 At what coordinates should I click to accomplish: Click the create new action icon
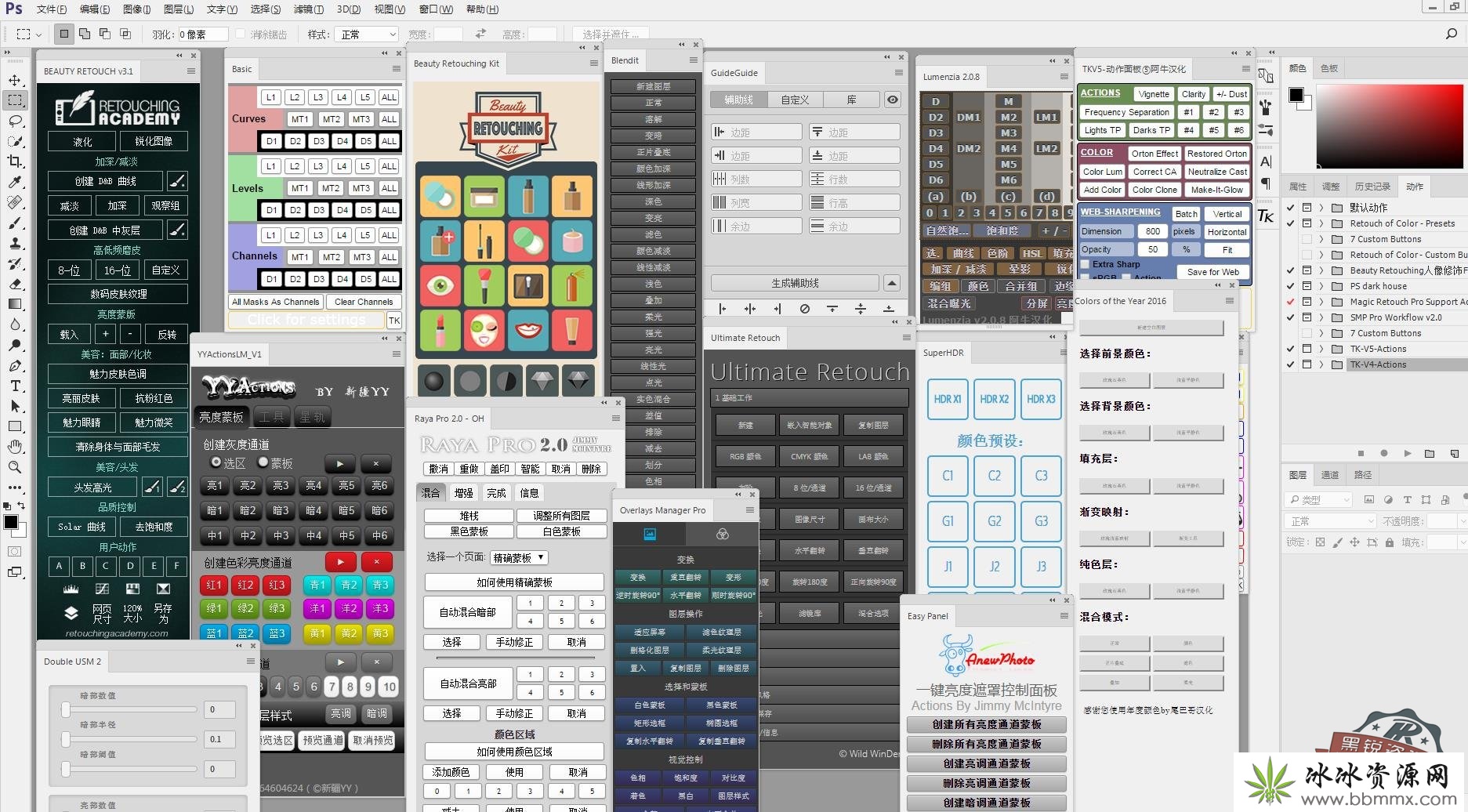1454,453
